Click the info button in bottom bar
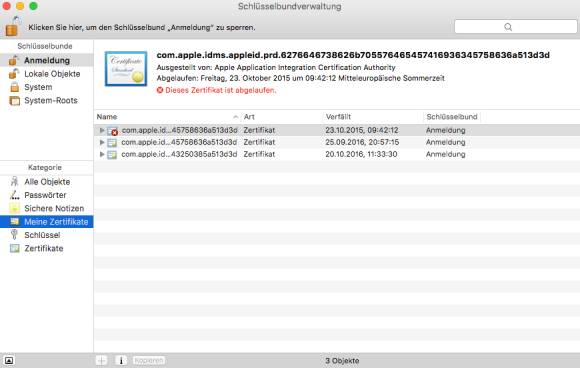 click(121, 360)
